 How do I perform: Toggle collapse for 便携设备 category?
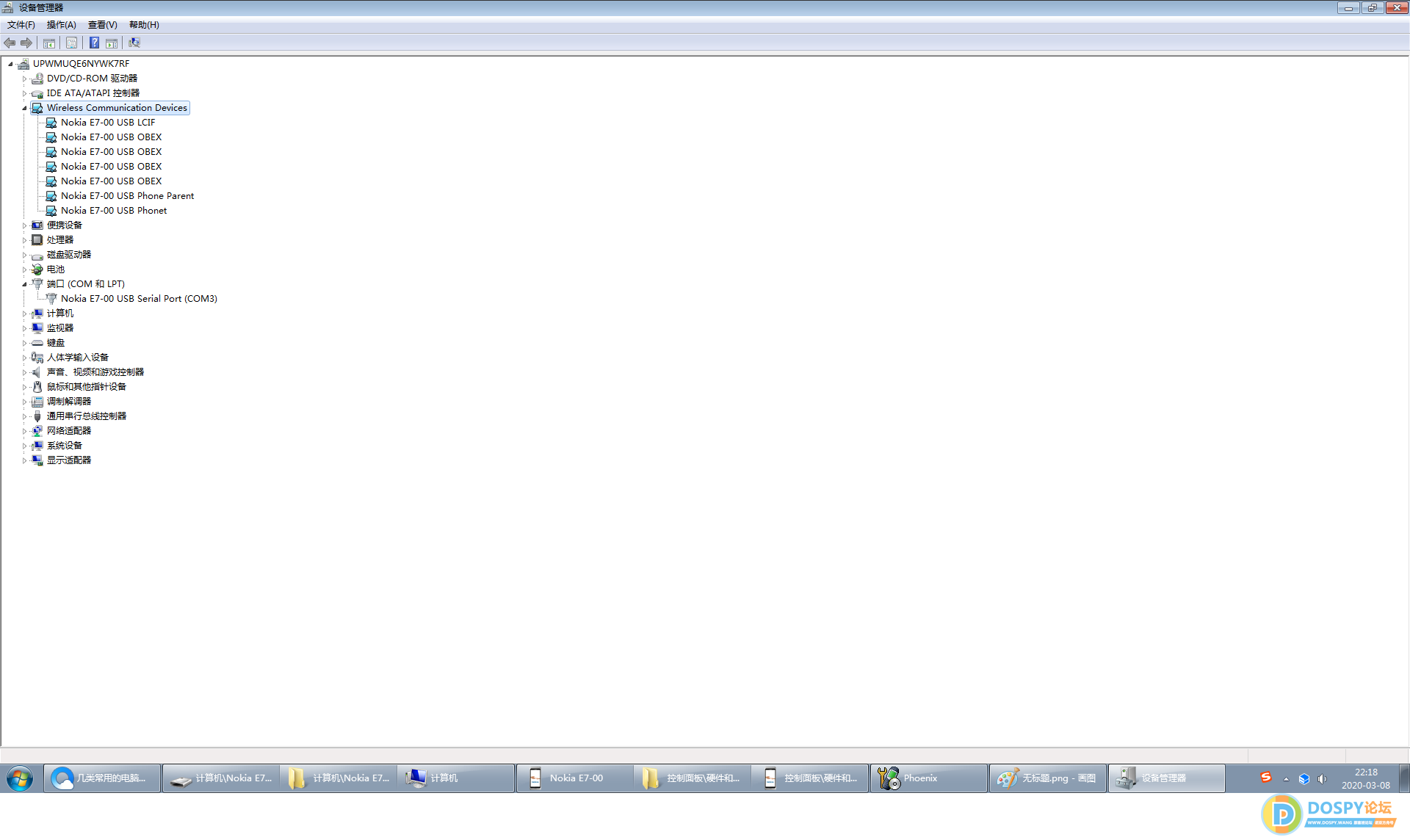pyautogui.click(x=22, y=225)
